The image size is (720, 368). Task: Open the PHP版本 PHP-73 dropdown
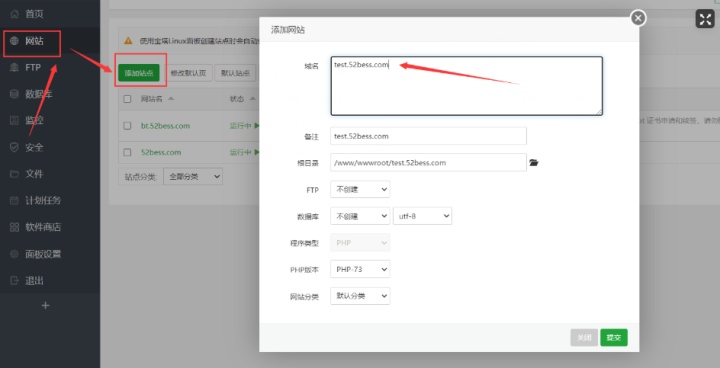pos(360,269)
